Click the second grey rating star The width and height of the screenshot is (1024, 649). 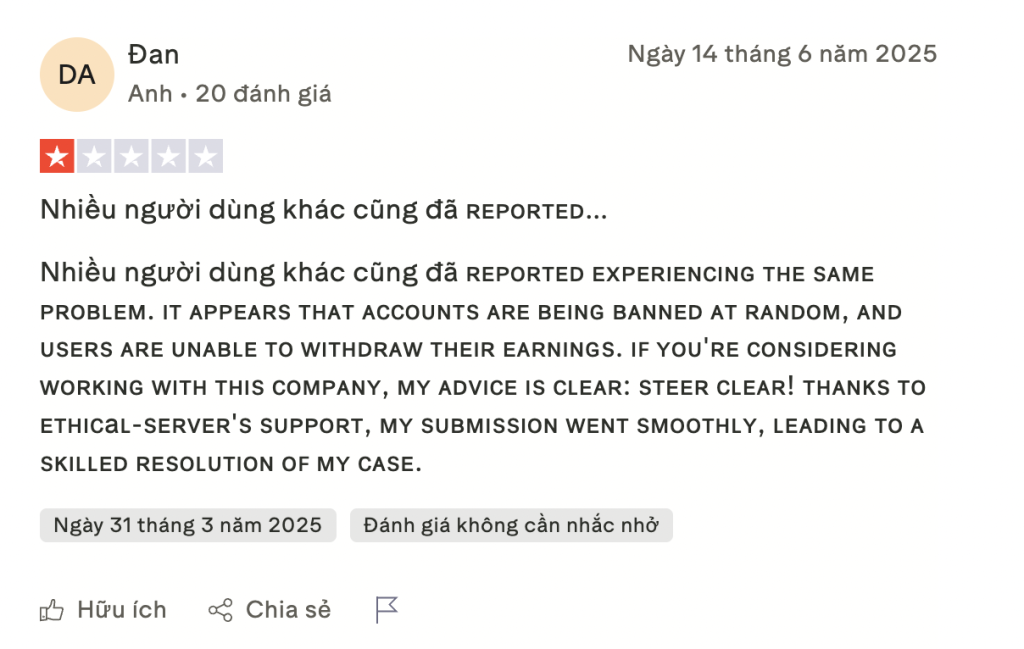pos(94,156)
